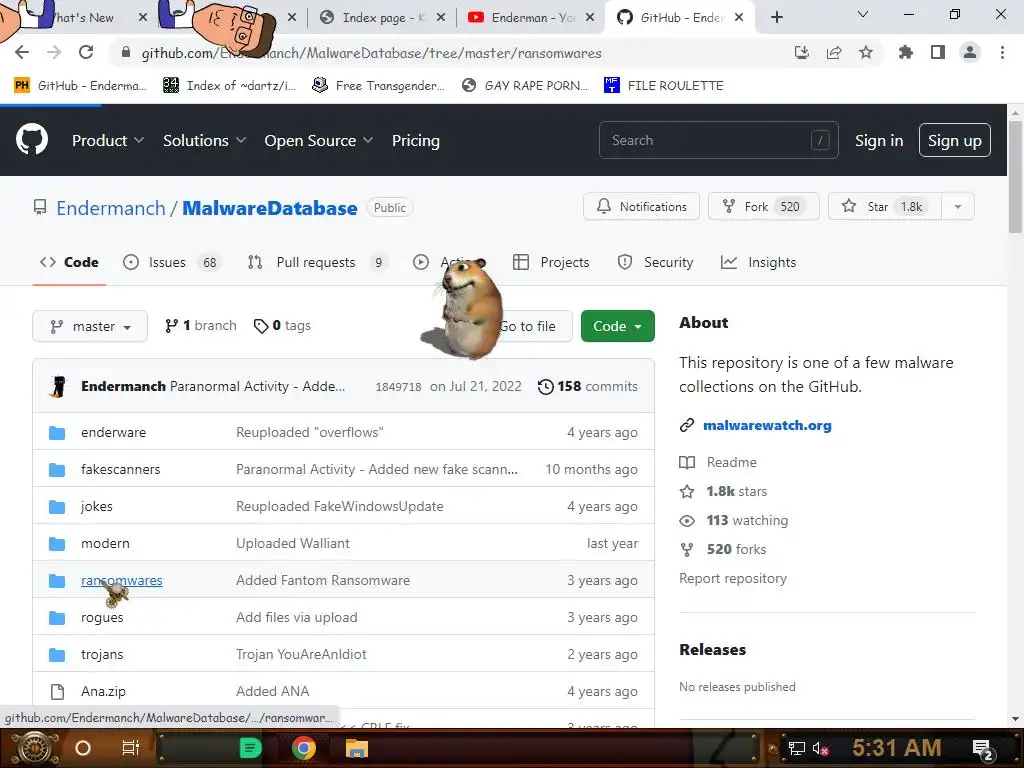The width and height of the screenshot is (1024, 768).
Task: Open the GitHub - Enderman bookmark
Action: (x=80, y=85)
